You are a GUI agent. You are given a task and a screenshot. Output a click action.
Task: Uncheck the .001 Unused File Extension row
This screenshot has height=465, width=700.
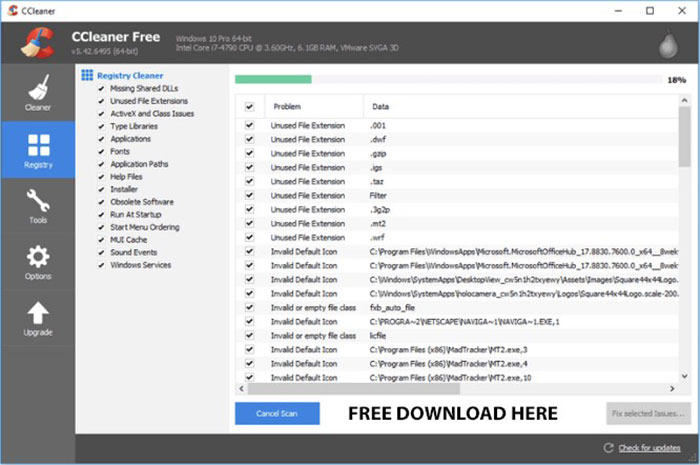(249, 125)
